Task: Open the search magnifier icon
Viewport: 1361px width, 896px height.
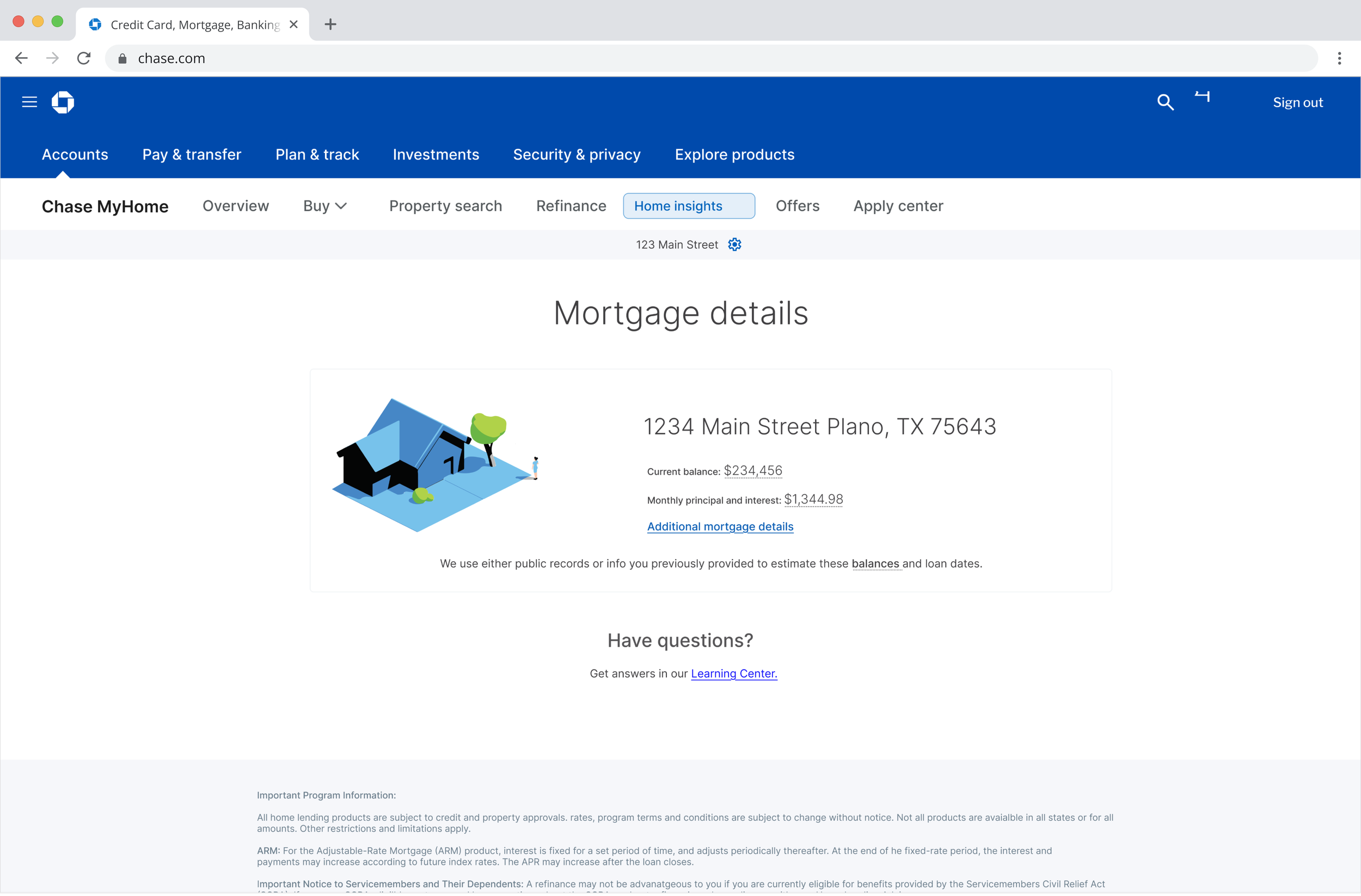Action: click(1166, 102)
